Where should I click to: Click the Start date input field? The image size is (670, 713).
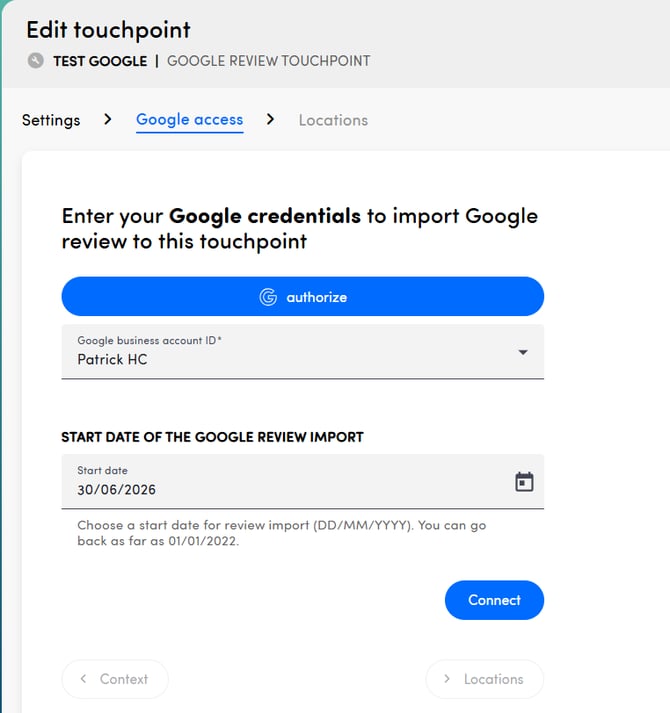(302, 482)
